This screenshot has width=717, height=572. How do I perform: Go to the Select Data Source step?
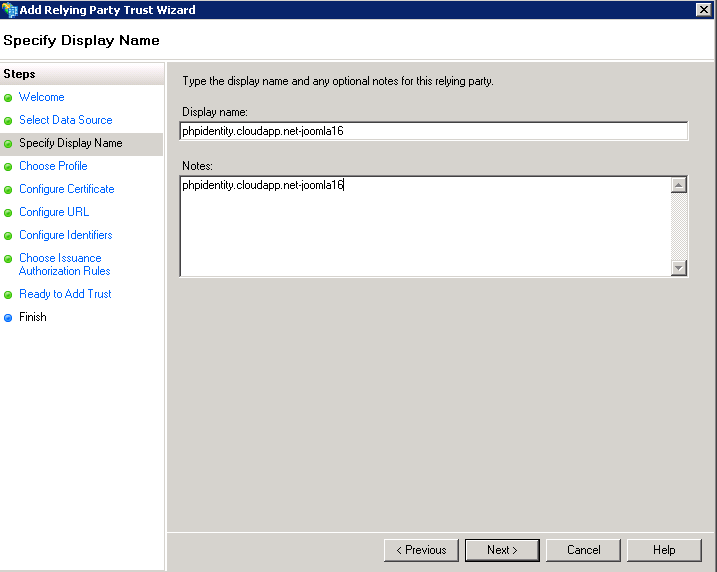(x=65, y=120)
